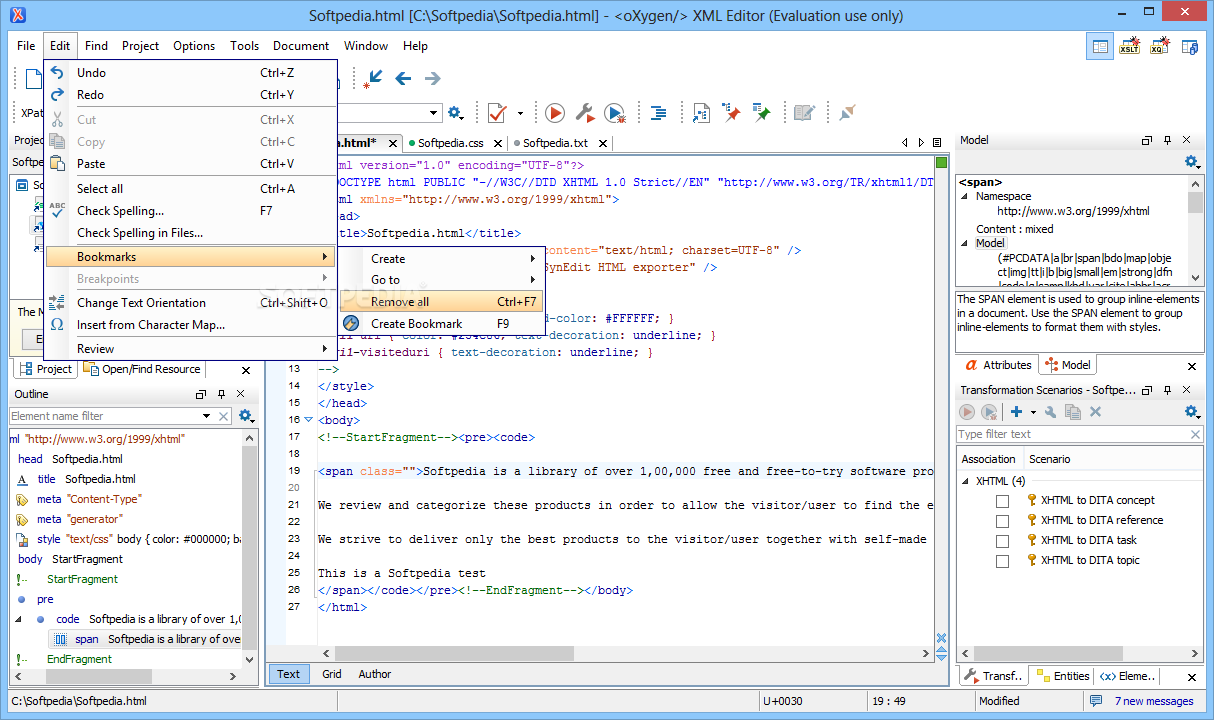Open XPath settings gear icon
1214x720 pixels.
point(456,113)
